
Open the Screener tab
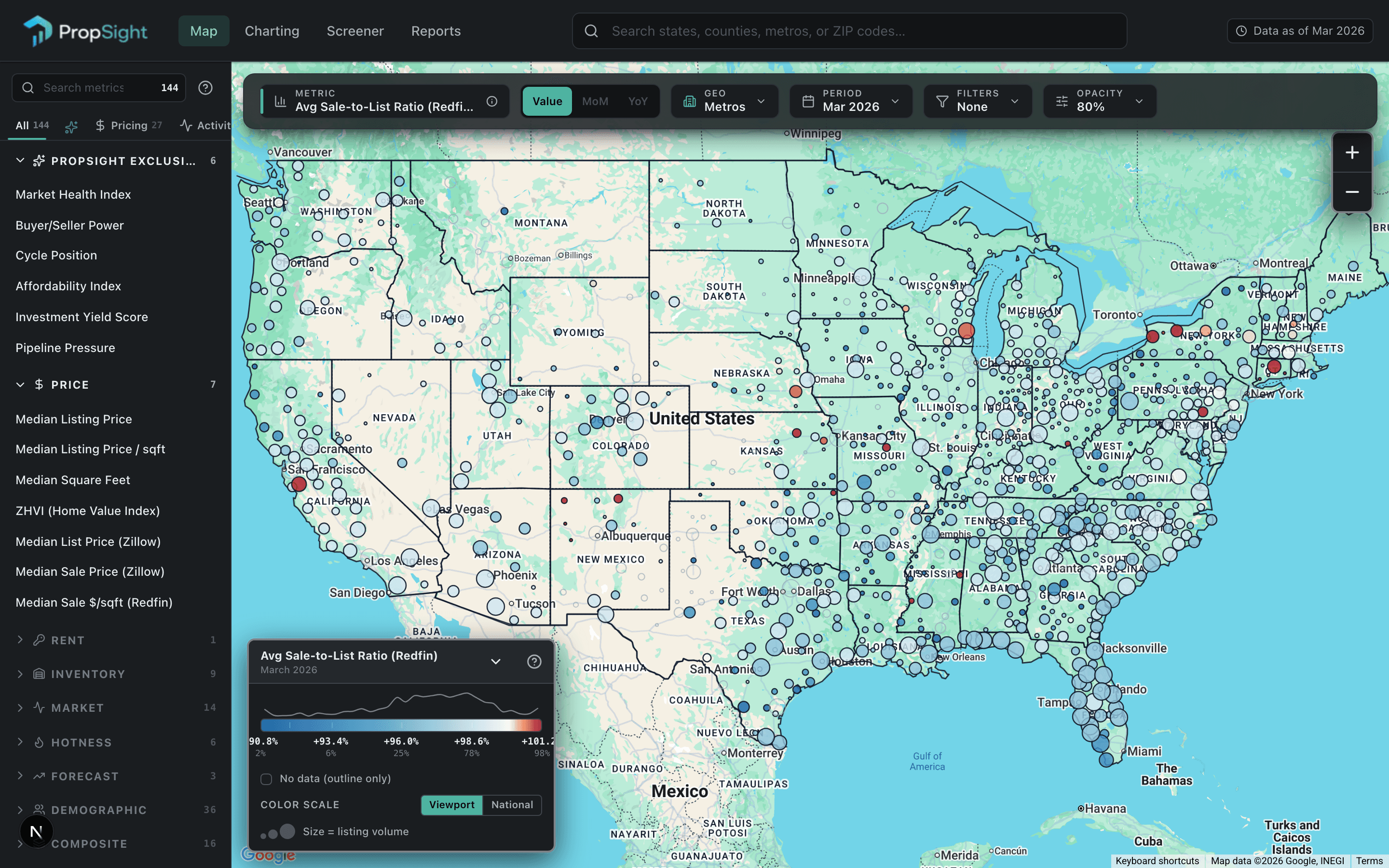354,31
